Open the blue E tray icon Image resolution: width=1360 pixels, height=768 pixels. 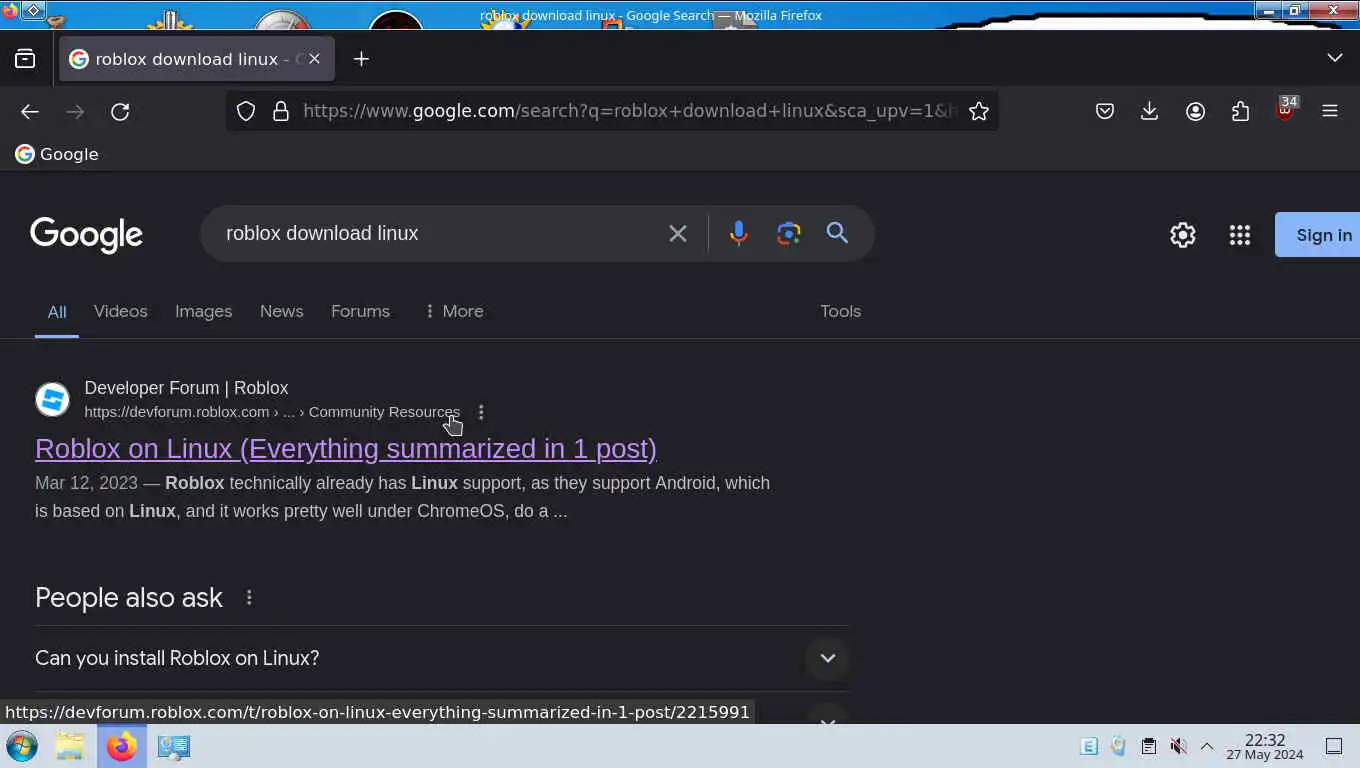[x=1089, y=746]
